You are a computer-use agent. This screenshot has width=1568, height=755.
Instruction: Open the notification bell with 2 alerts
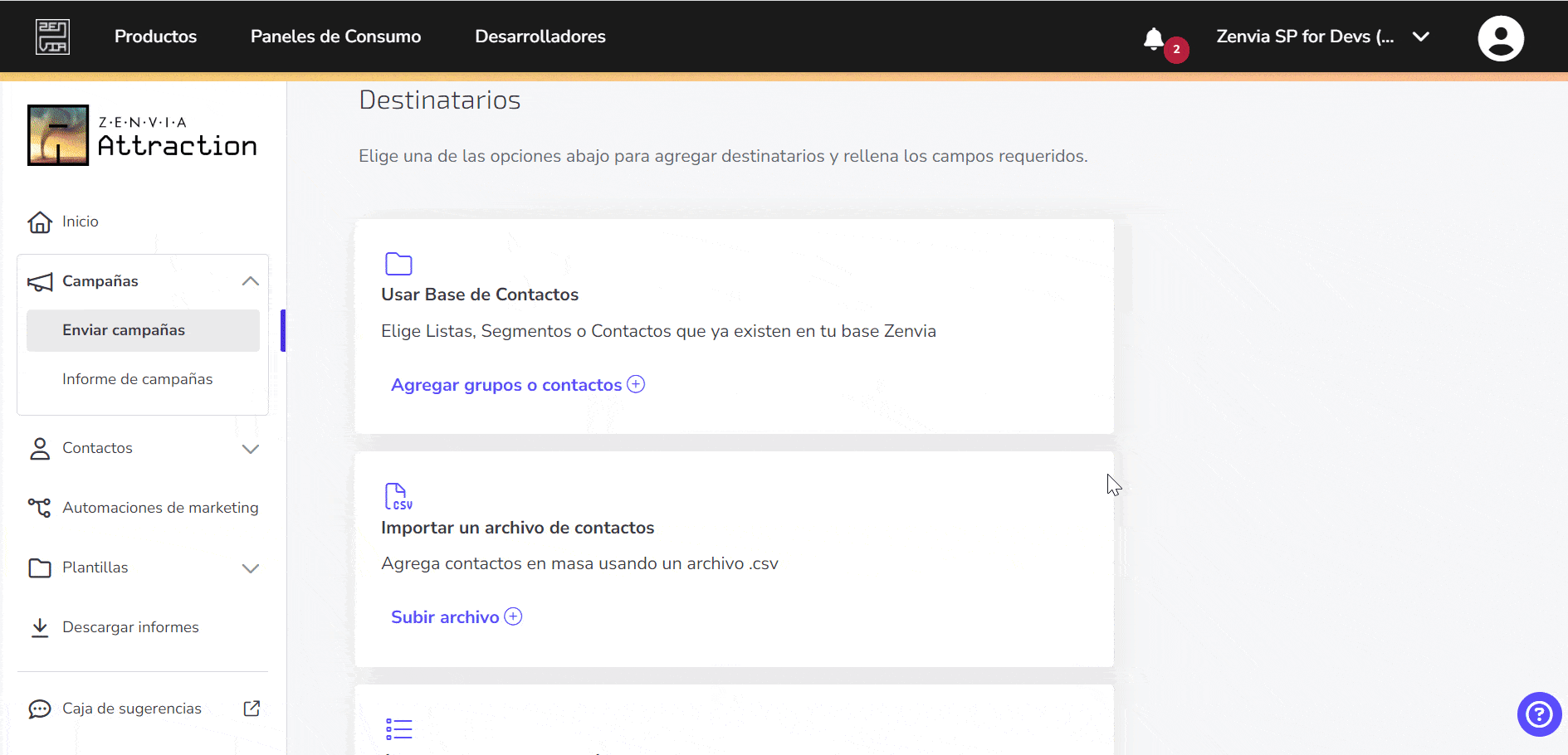1153,39
